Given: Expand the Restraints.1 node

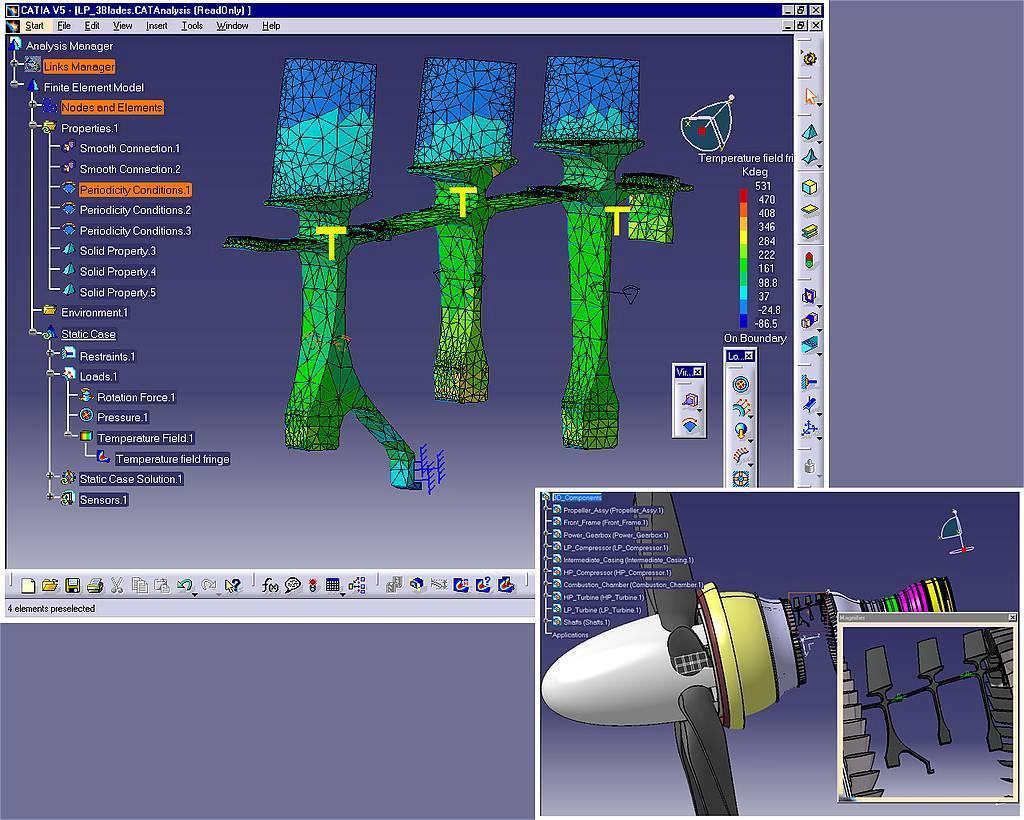Looking at the screenshot, I should pos(50,354).
